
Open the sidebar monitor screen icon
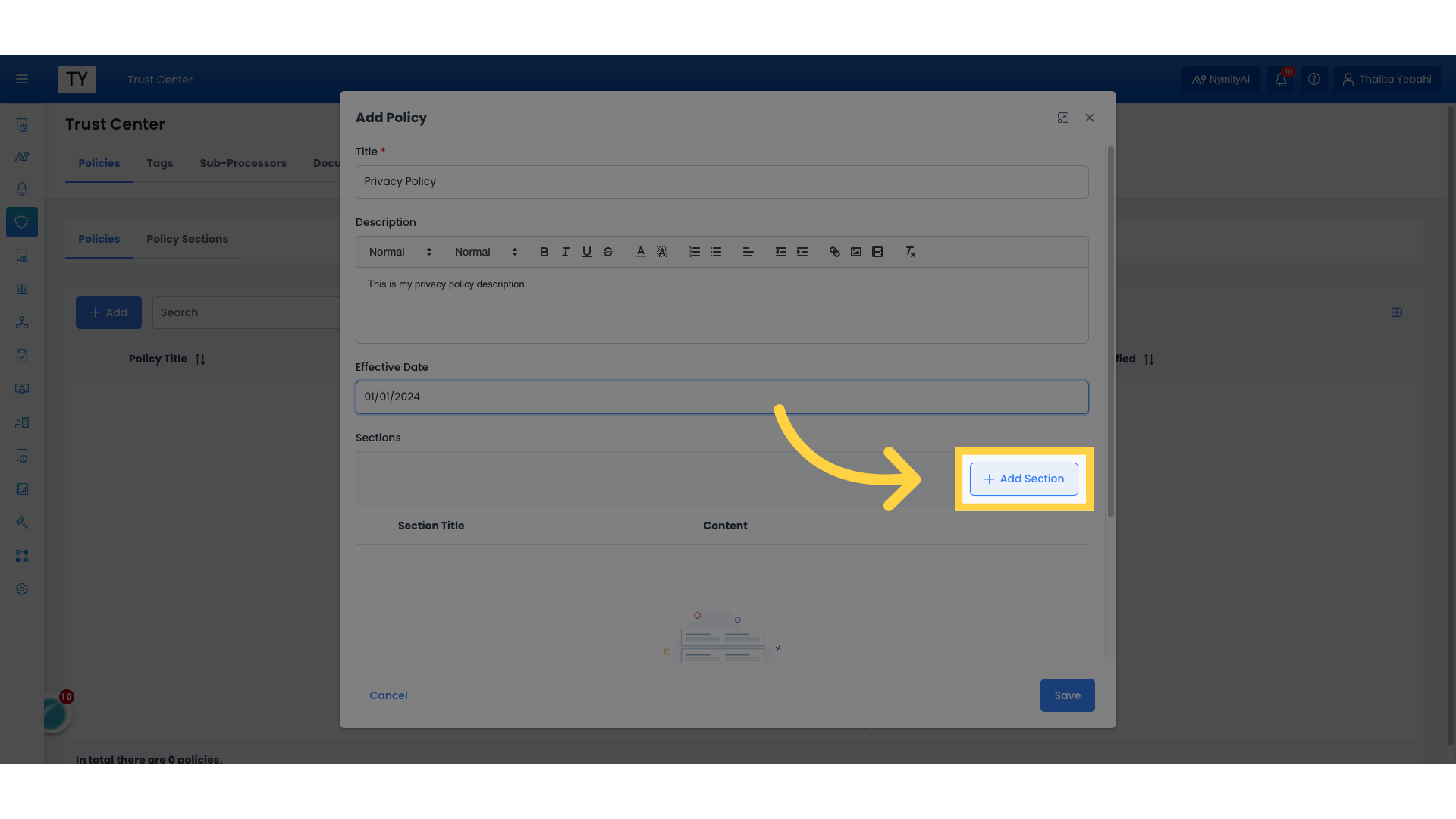(22, 389)
